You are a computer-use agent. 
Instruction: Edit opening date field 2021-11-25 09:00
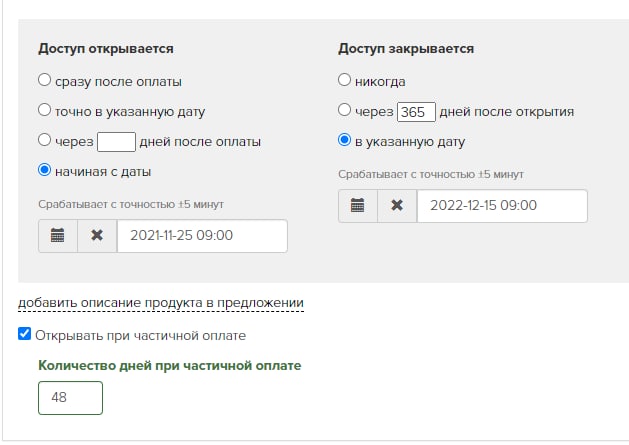[x=202, y=236]
